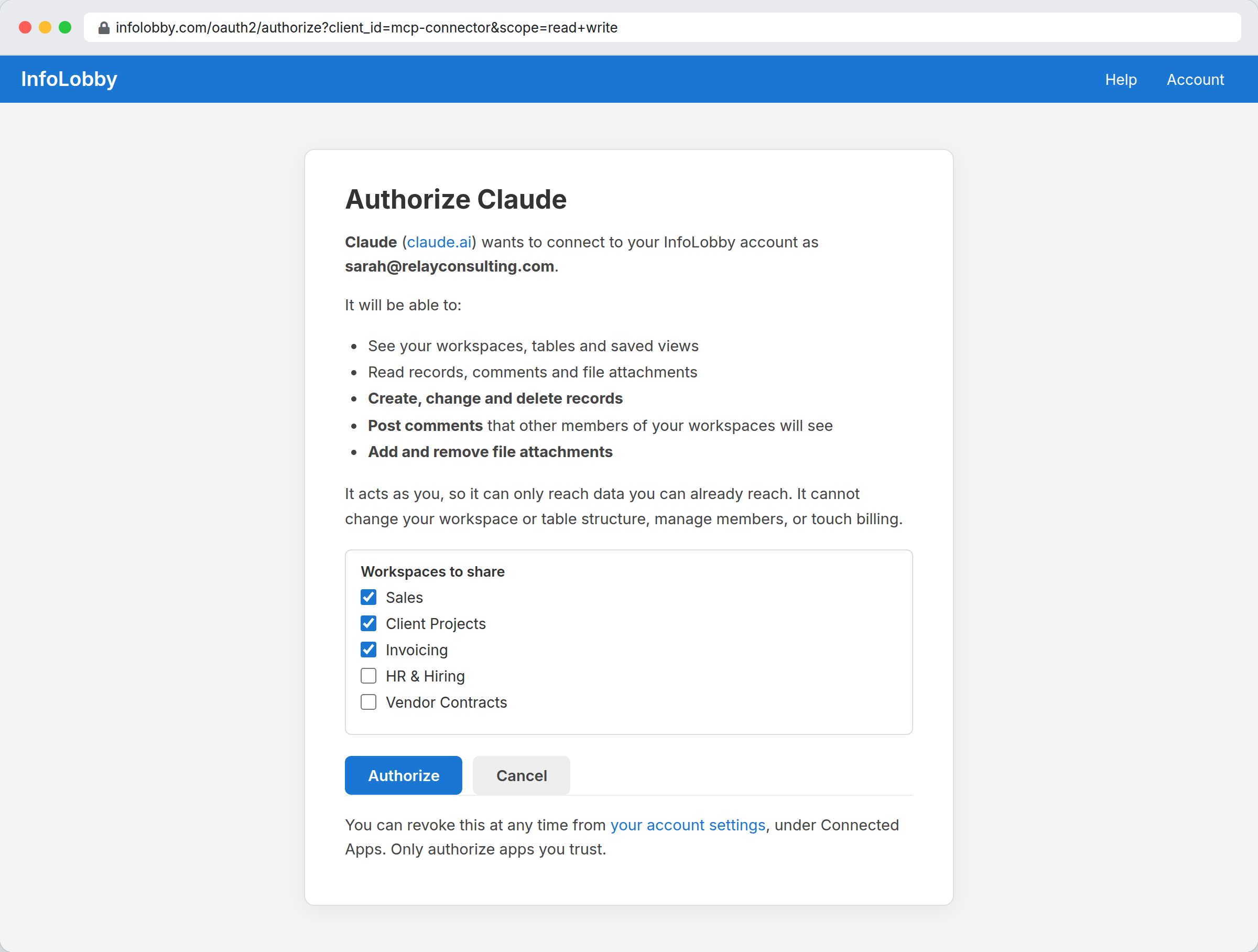Select the browser URL address field
The image size is (1258, 952).
click(x=662, y=27)
